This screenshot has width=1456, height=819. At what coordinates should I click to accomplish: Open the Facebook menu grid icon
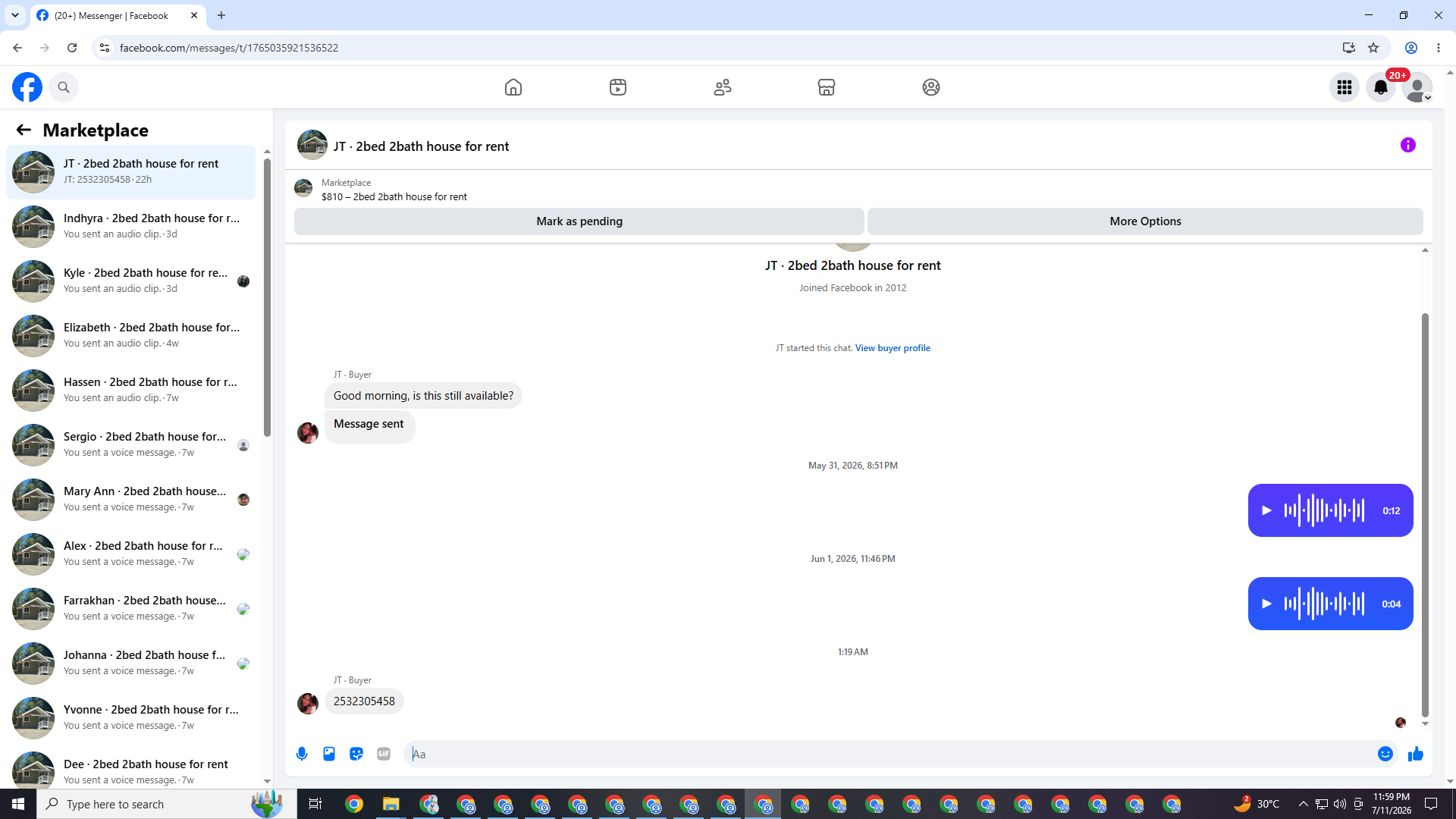pyautogui.click(x=1345, y=87)
